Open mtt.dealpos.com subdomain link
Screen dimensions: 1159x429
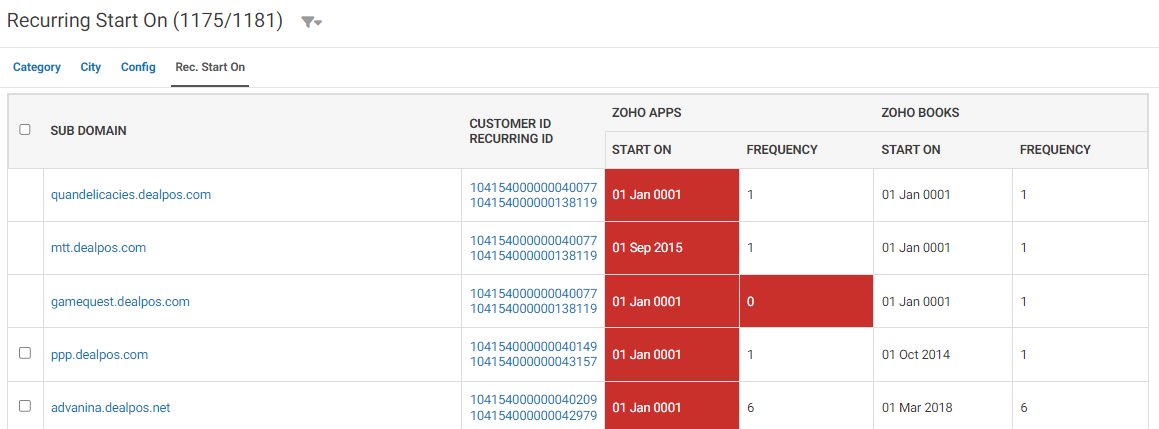click(x=98, y=249)
